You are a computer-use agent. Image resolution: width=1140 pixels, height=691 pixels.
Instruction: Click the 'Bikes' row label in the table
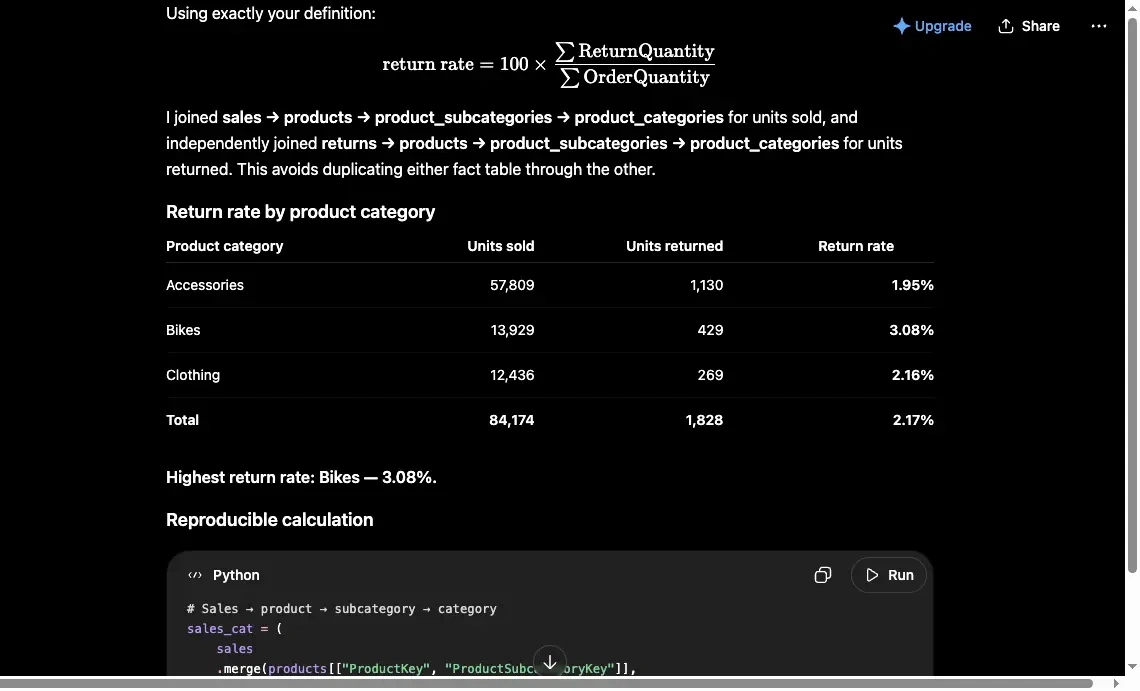coord(183,330)
